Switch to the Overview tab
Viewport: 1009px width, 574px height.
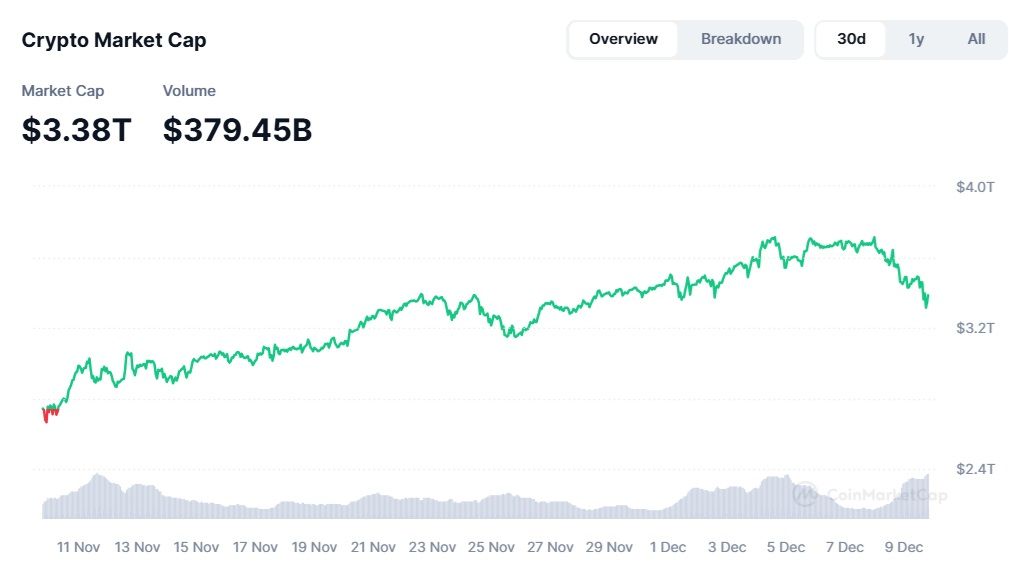(623, 40)
